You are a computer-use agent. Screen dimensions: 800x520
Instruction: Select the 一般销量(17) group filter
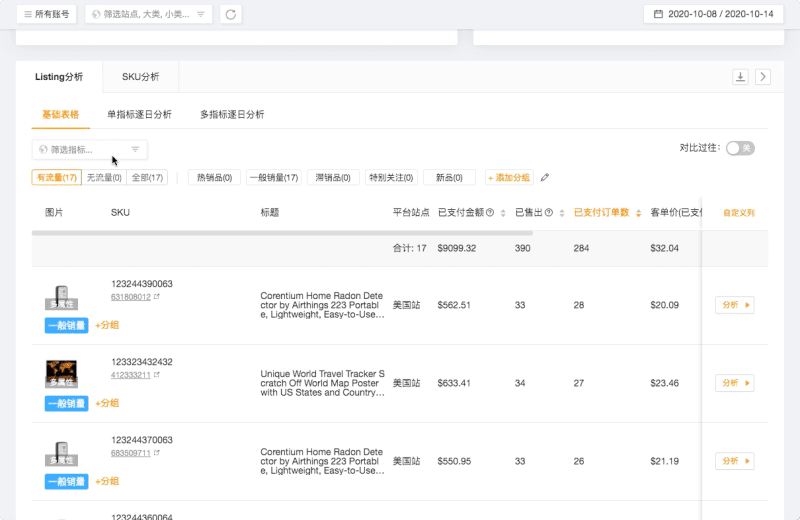point(274,178)
